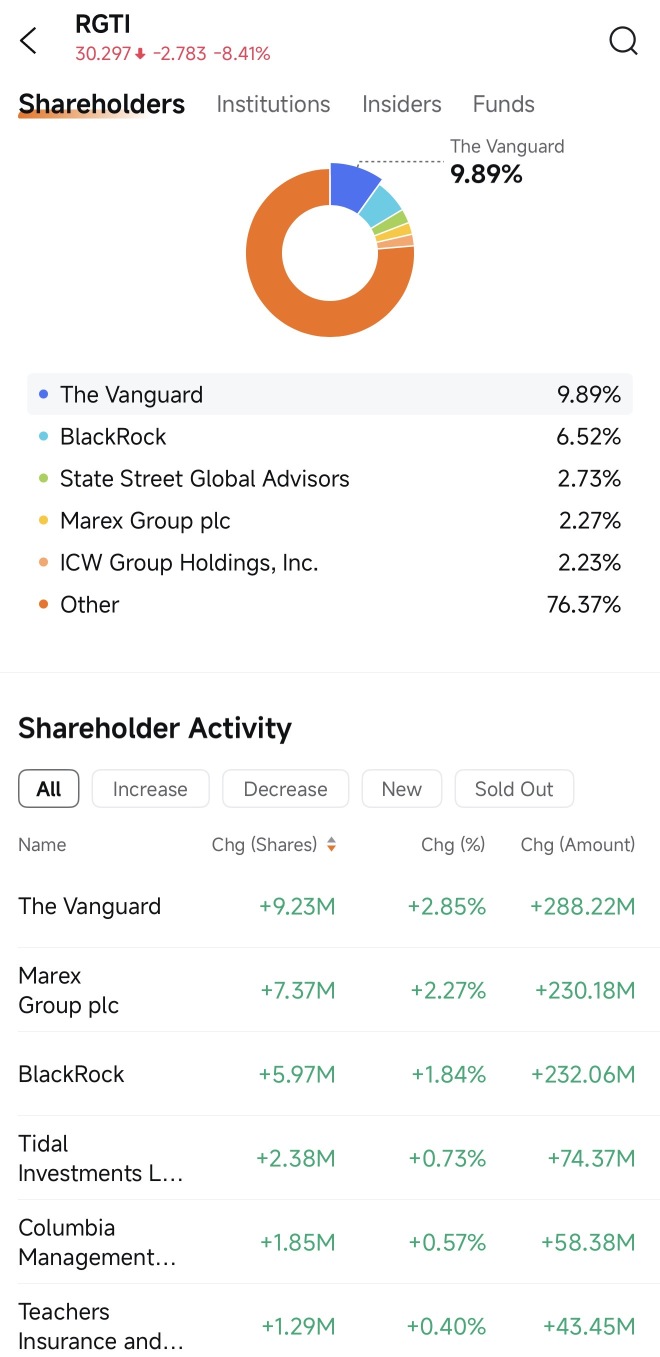
Task: Show New shareholders filter
Action: point(402,789)
